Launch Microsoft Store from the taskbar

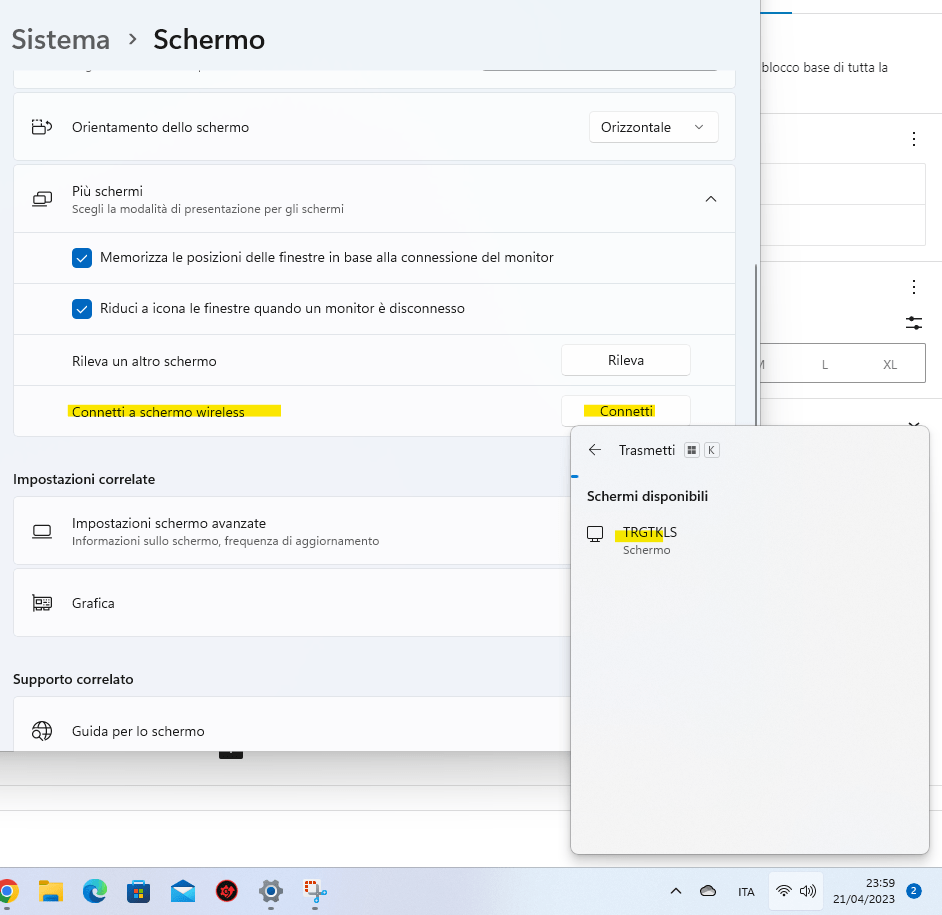(139, 890)
